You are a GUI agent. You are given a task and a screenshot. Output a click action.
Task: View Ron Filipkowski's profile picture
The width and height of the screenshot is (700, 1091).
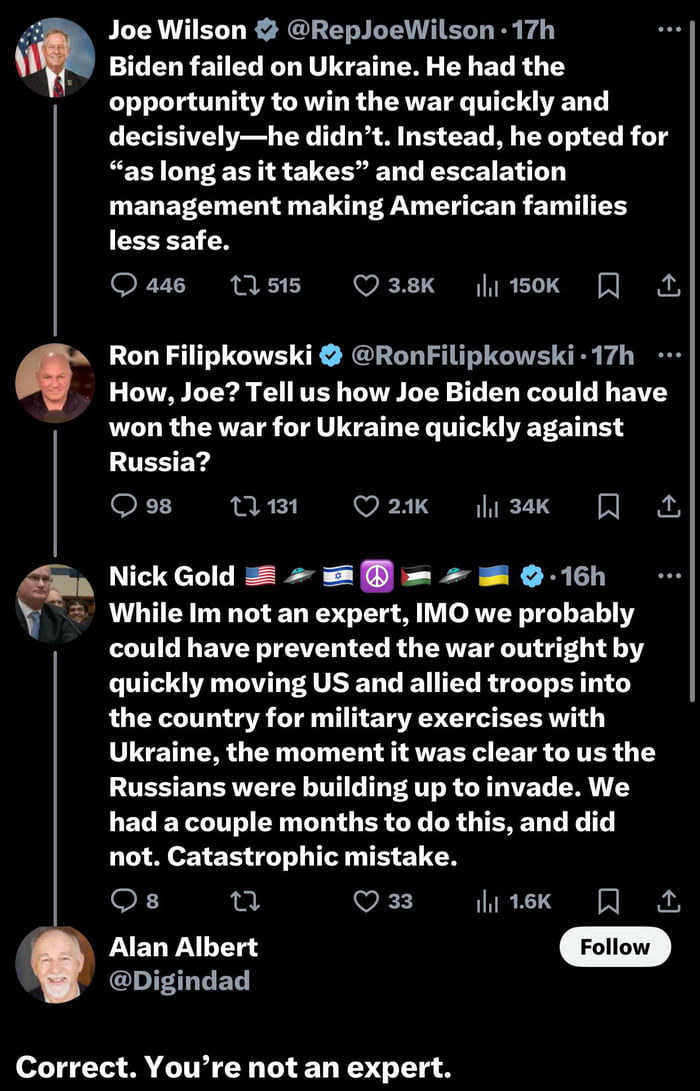click(x=55, y=383)
